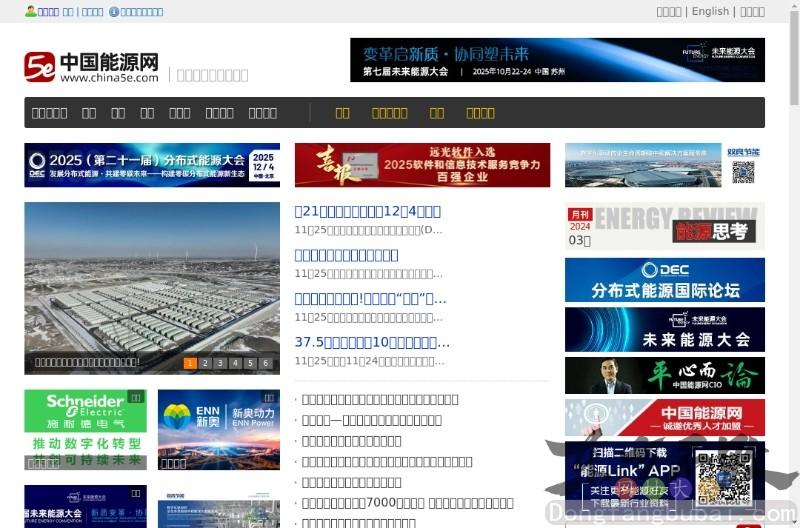800x528 pixels.
Task: Open the headline starting with 37.5
Action: click(x=372, y=342)
